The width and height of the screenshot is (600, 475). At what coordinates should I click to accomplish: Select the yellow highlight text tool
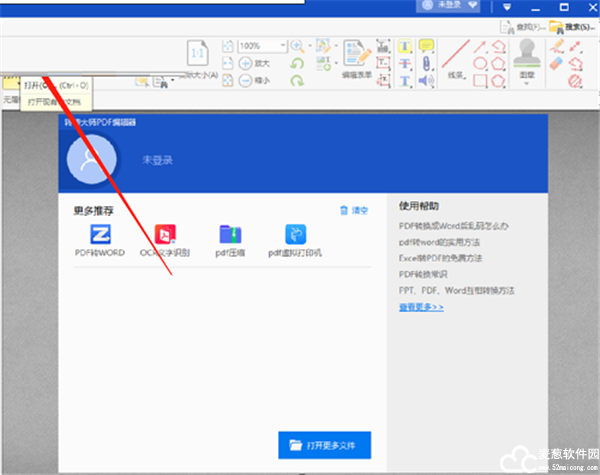tap(405, 46)
